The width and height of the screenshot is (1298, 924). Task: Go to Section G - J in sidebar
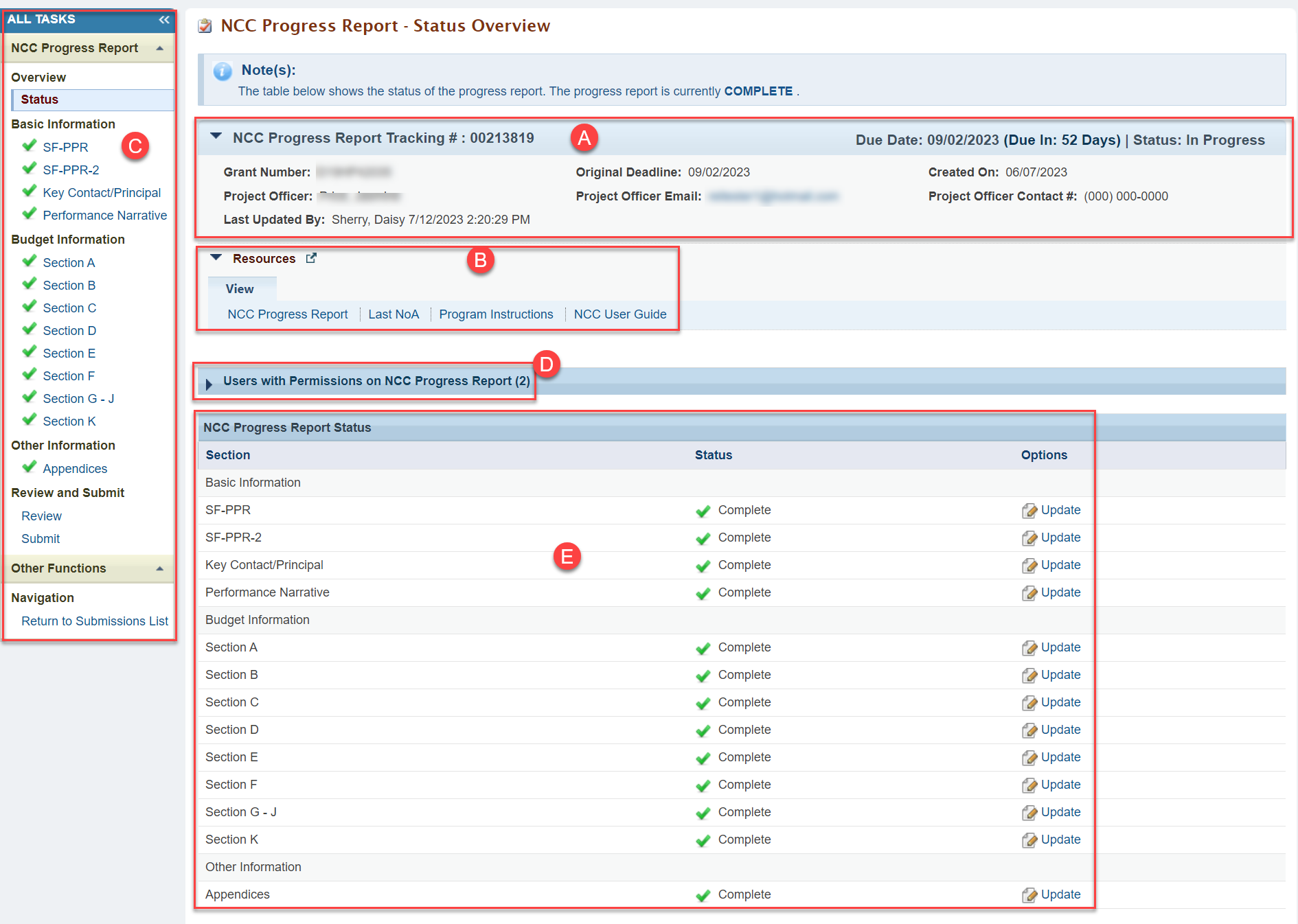pos(78,399)
